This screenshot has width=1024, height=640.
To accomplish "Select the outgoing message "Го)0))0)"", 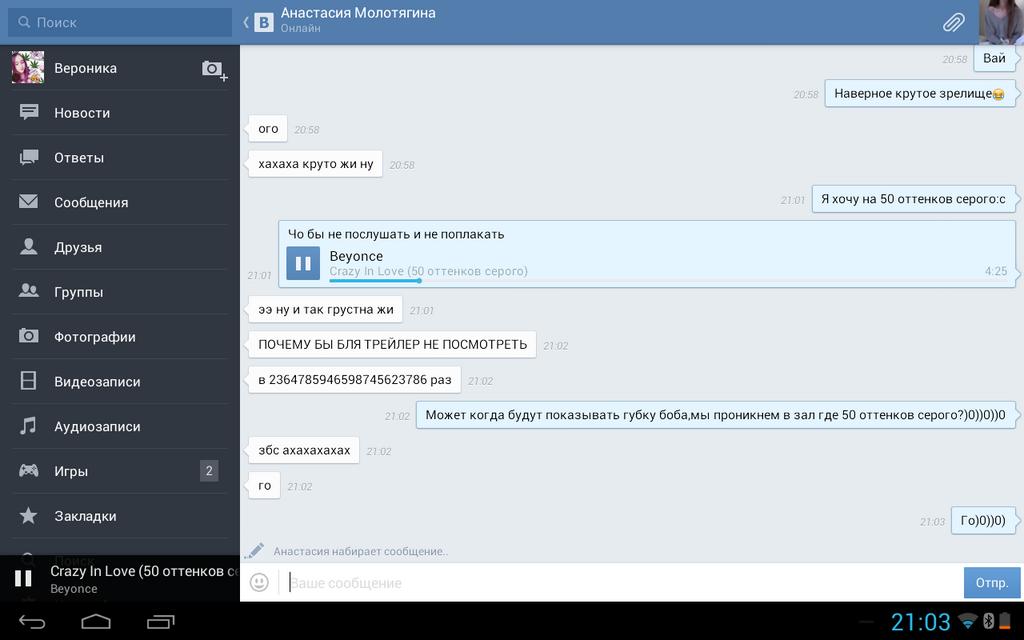I will coord(983,520).
